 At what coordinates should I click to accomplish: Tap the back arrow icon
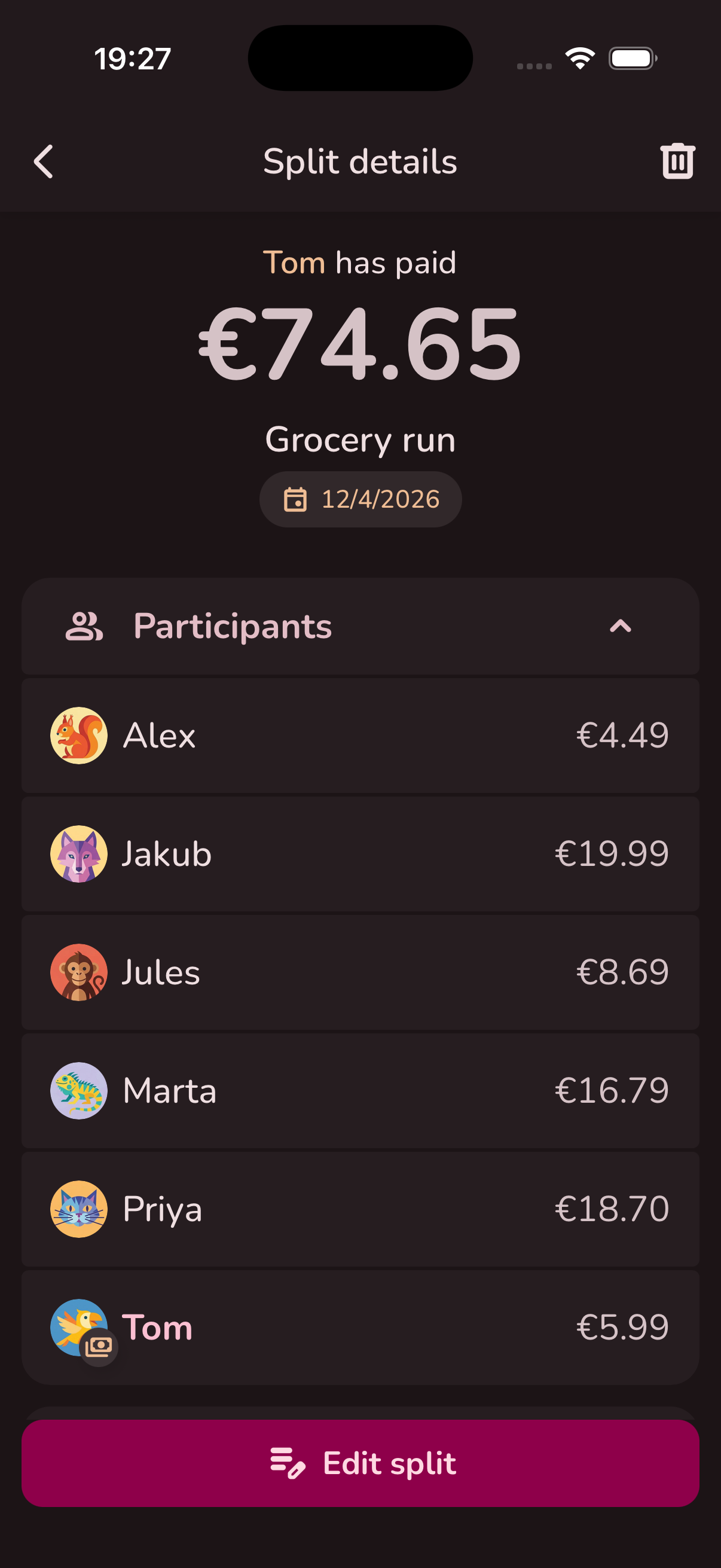pos(44,161)
